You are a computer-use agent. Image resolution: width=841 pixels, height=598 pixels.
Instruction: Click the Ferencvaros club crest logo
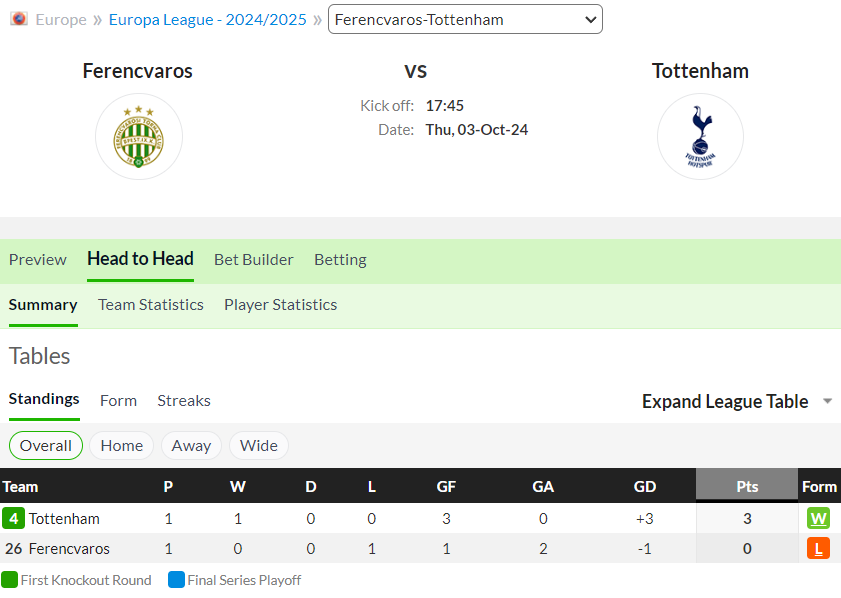click(139, 137)
